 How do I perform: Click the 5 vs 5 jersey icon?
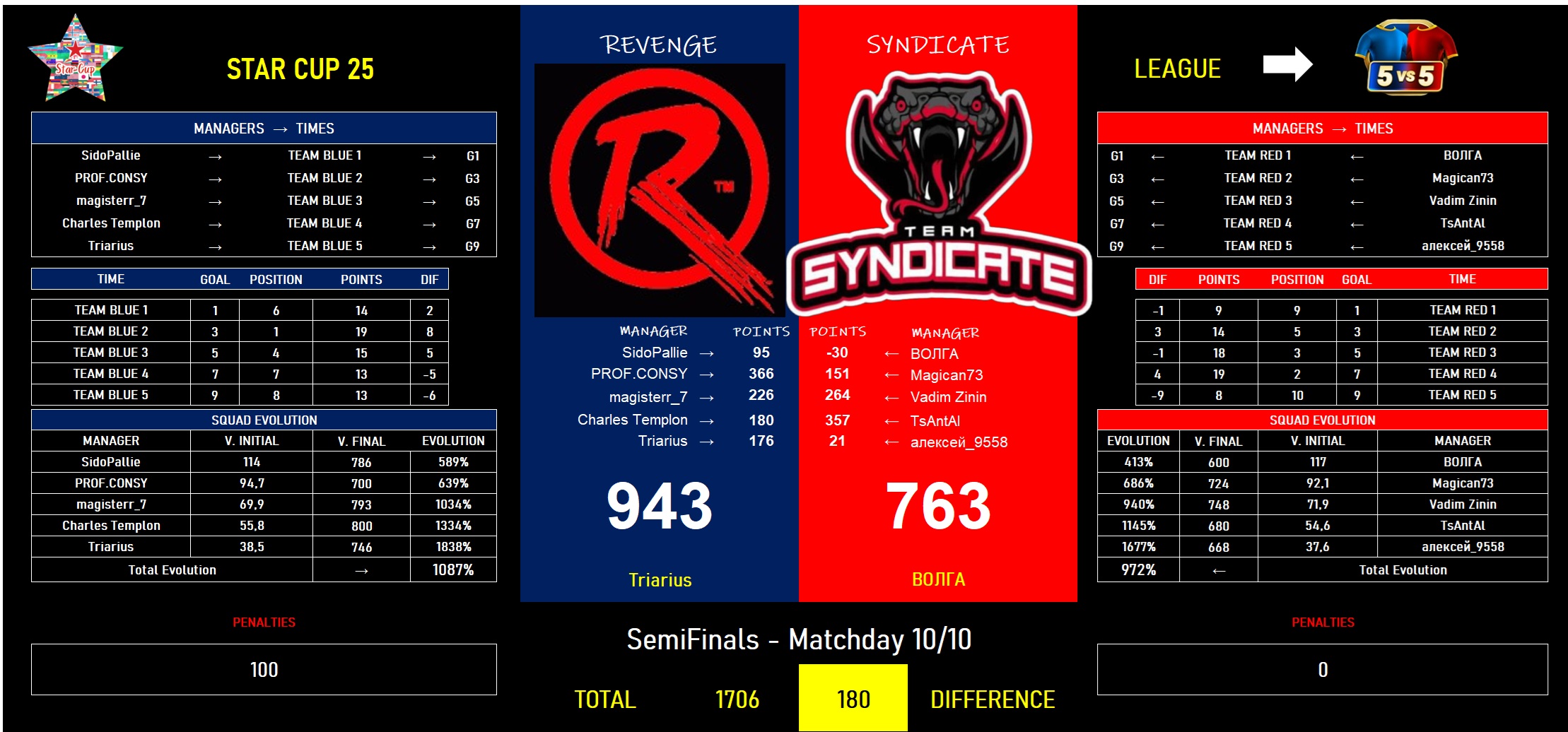[x=1405, y=58]
